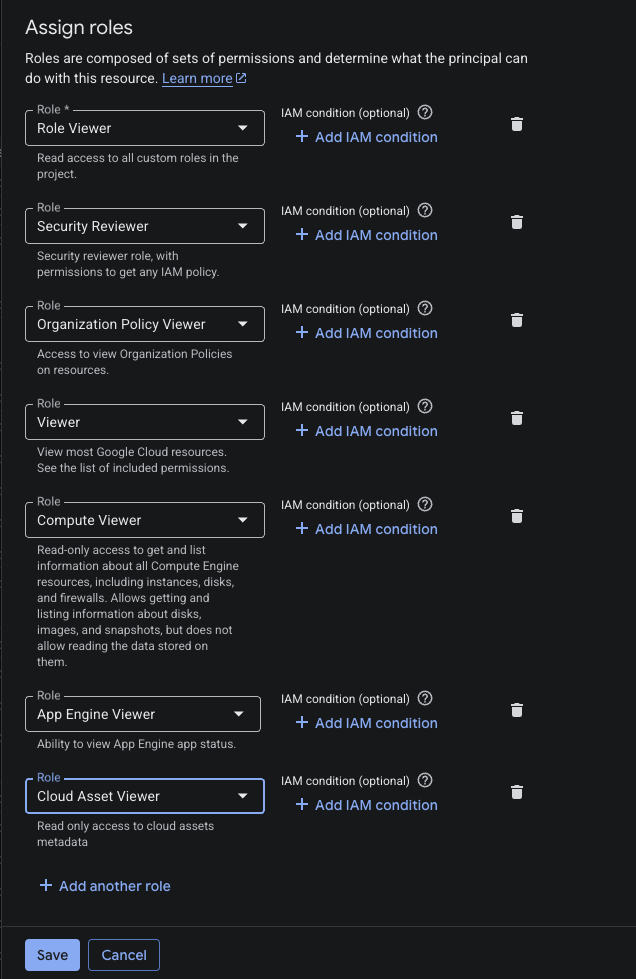Screen dimensions: 636x979
Task: Open the App Engine Viewer role dropdown
Action: click(x=143, y=714)
